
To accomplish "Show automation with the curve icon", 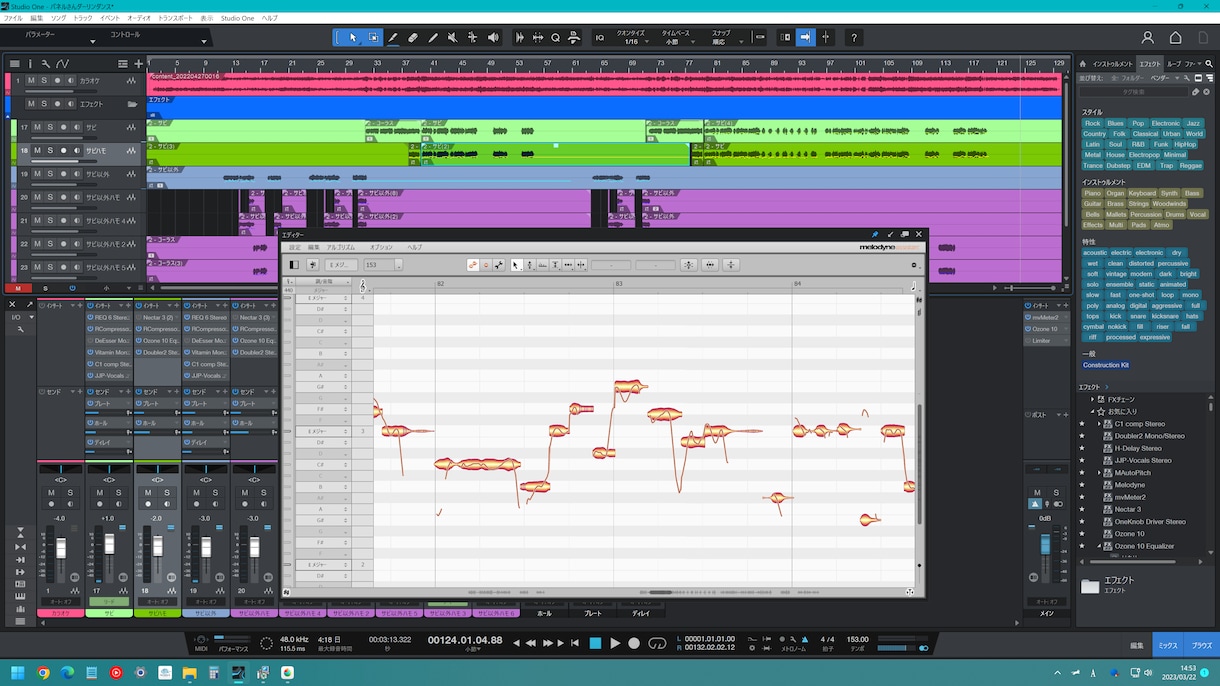I will coord(62,64).
